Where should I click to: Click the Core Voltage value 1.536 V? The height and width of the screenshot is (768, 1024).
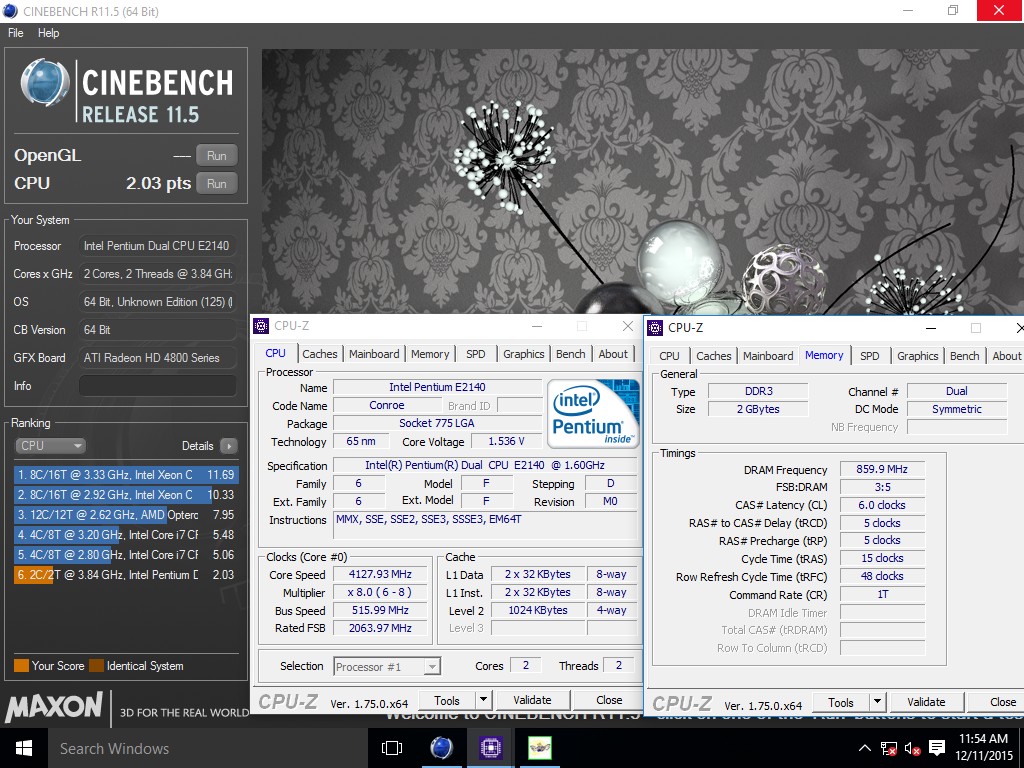click(506, 441)
